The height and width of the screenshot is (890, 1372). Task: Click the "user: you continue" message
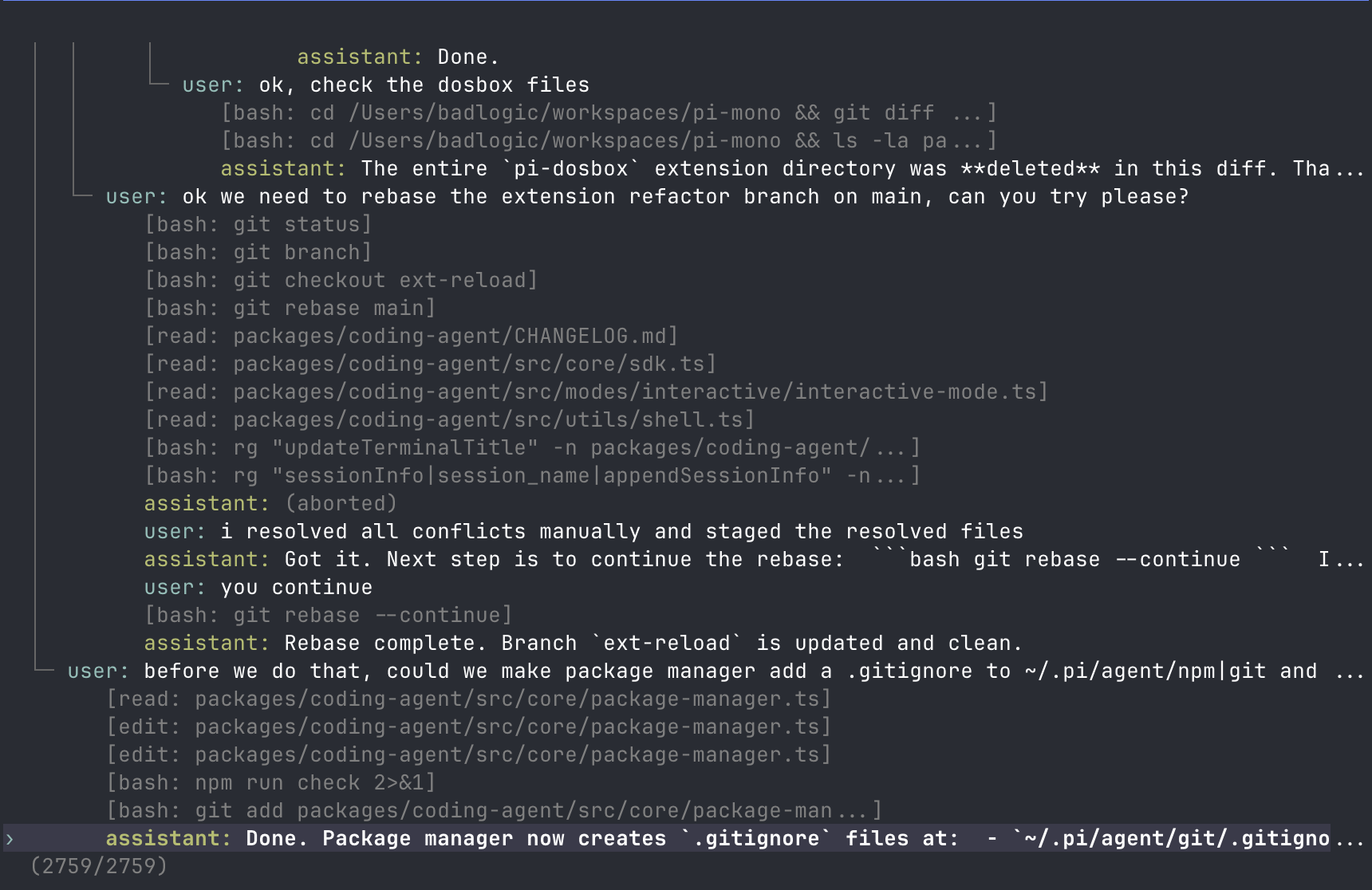coord(258,588)
